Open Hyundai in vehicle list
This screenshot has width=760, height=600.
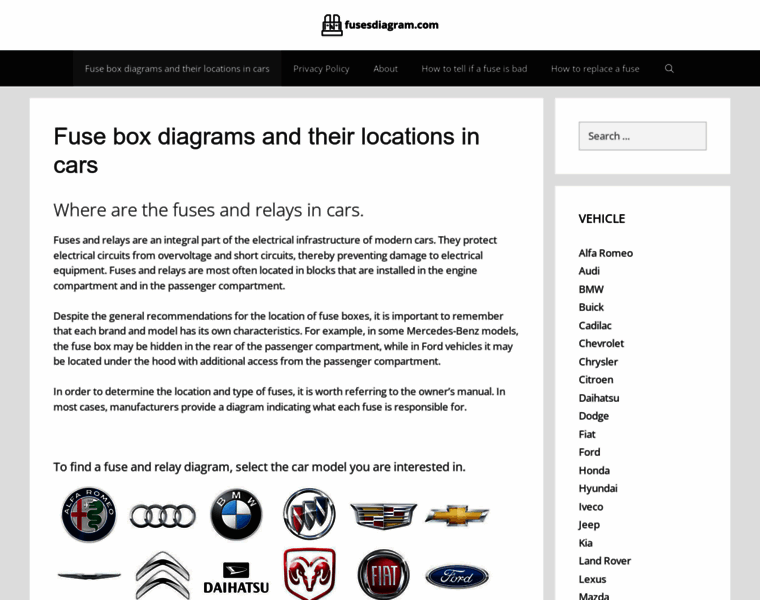[598, 489]
